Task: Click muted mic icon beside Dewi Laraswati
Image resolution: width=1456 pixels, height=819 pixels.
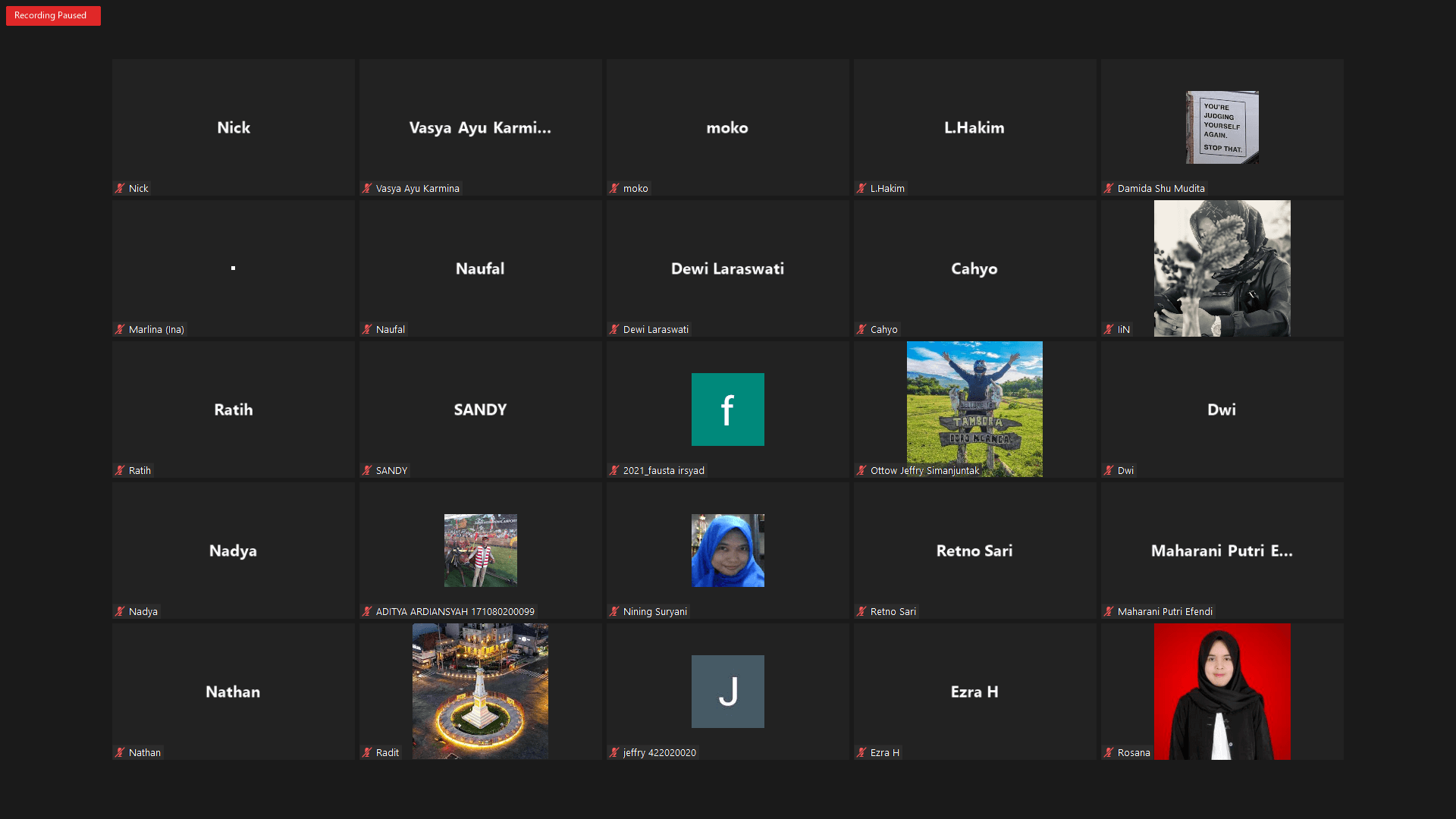Action: click(614, 330)
